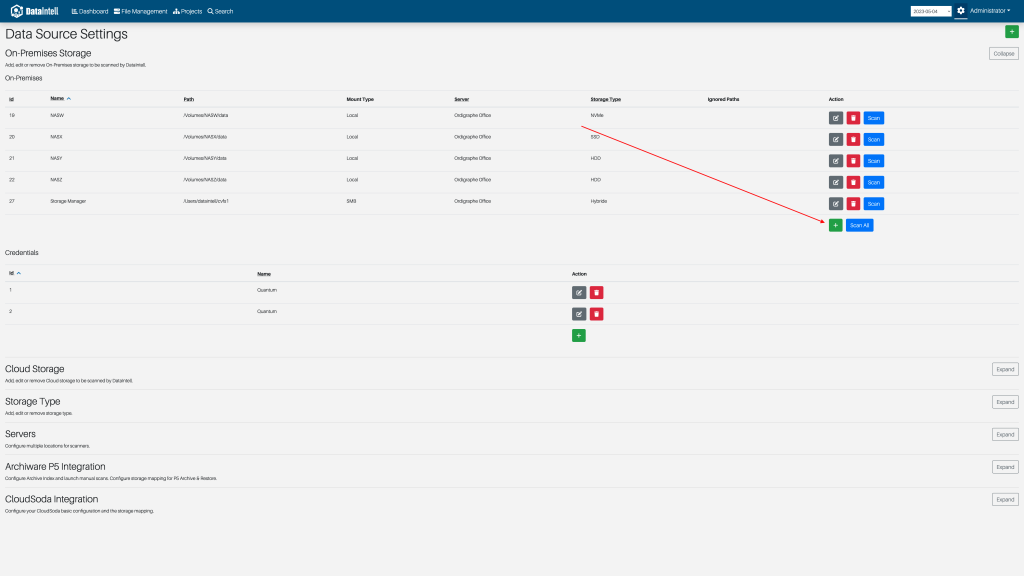Edit the Storage Manager entry
The image size is (1024, 576).
tap(835, 204)
